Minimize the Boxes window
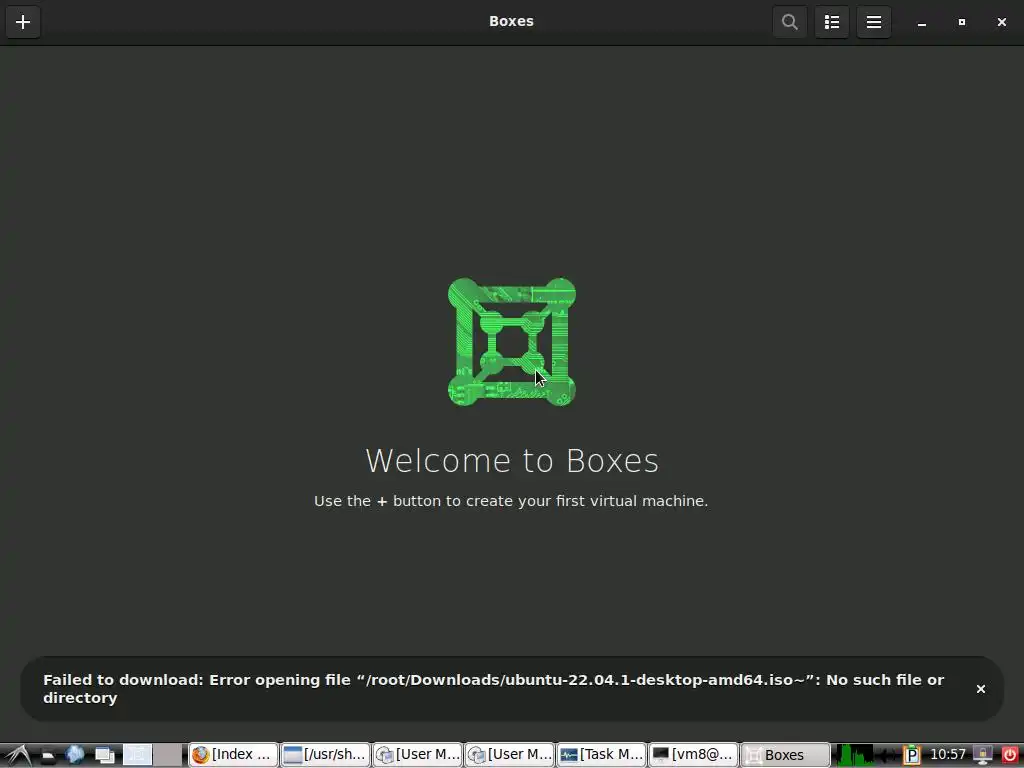 [x=921, y=22]
